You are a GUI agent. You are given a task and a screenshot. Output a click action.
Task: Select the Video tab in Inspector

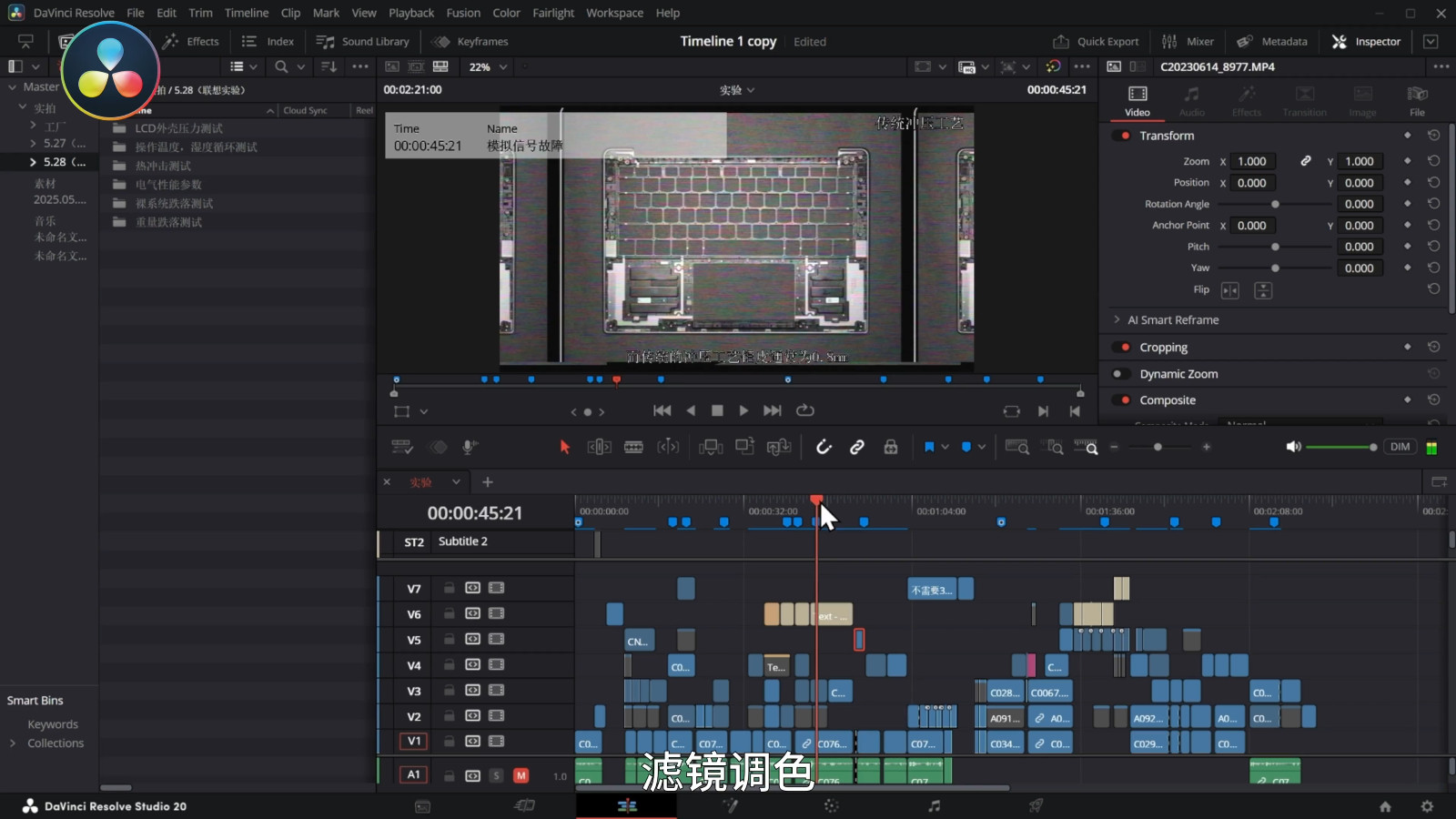click(x=1137, y=101)
